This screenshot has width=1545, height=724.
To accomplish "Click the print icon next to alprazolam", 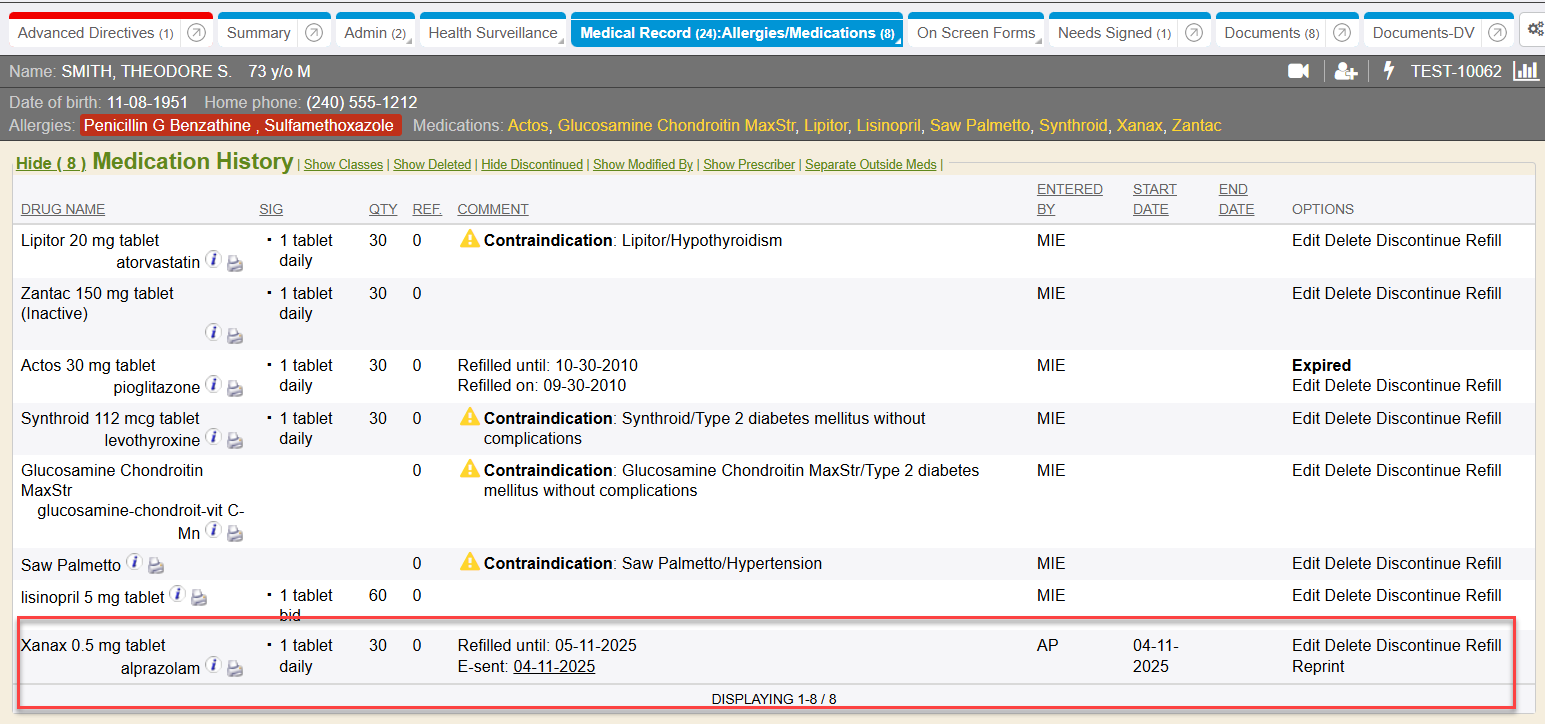I will [x=235, y=668].
